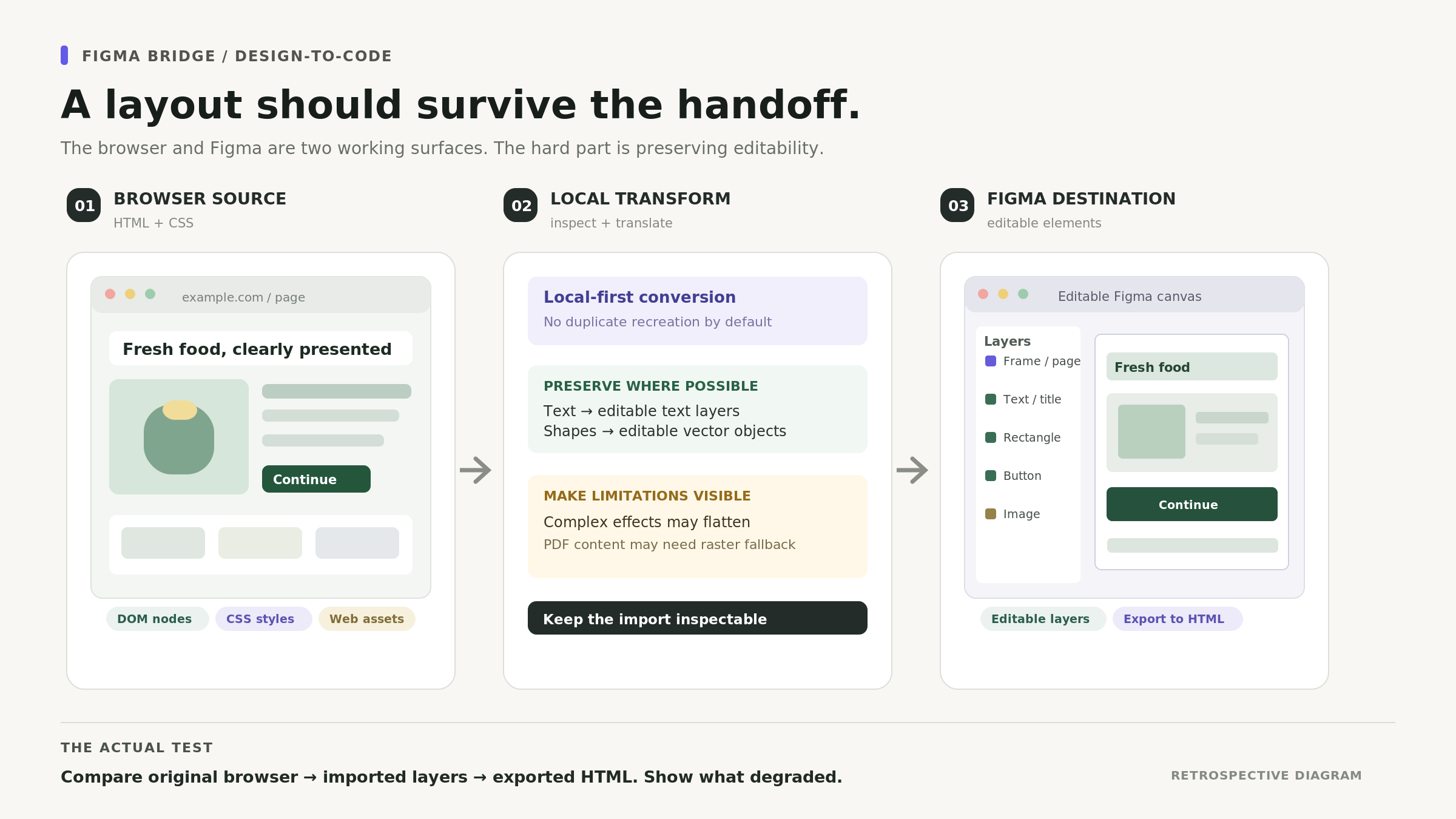Click the first green card in browser mockup footer
The image size is (1456, 819).
[x=163, y=543]
